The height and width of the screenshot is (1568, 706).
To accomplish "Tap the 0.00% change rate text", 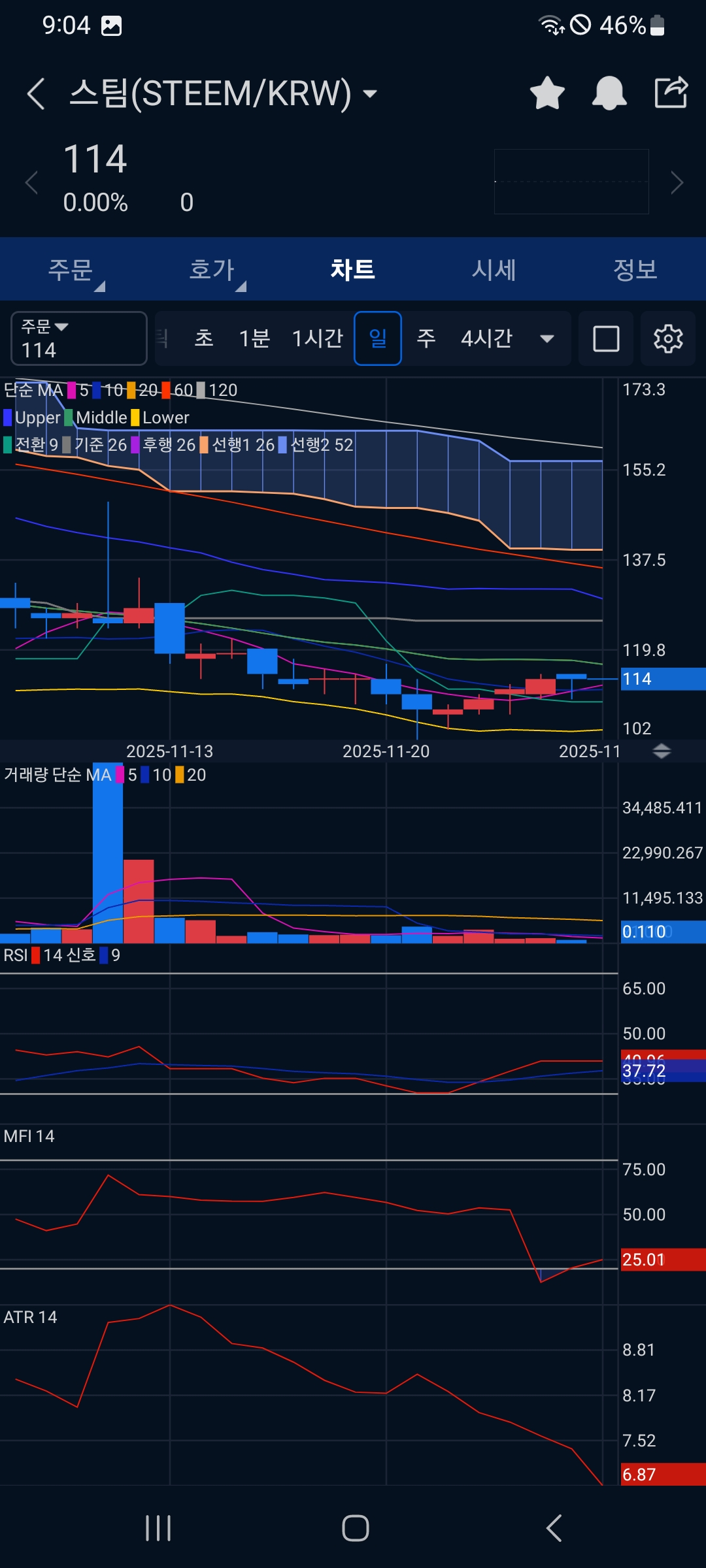I will point(95,203).
